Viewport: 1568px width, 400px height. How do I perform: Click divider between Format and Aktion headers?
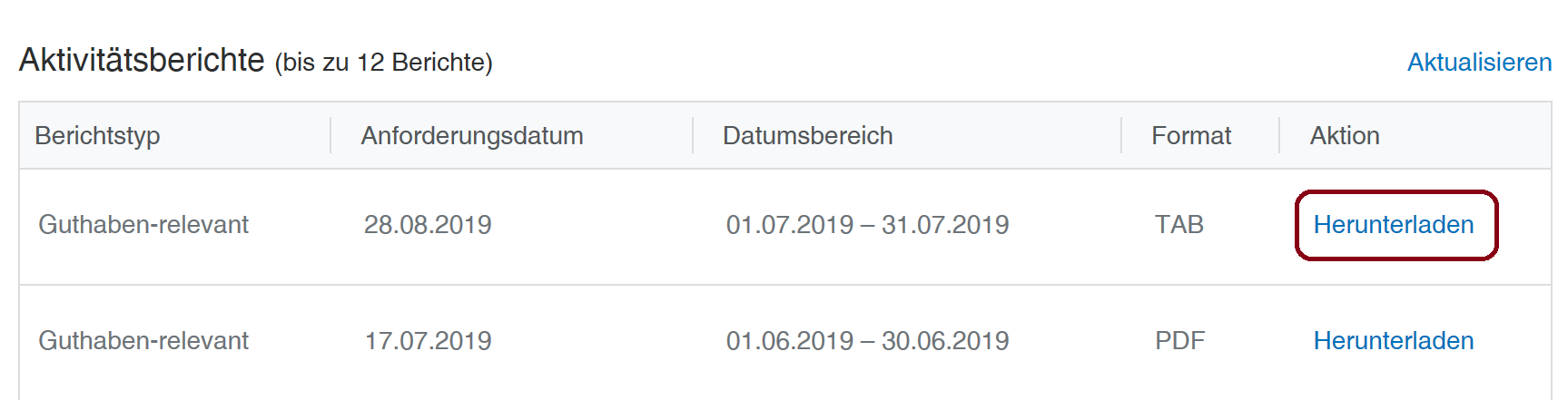1279,135
